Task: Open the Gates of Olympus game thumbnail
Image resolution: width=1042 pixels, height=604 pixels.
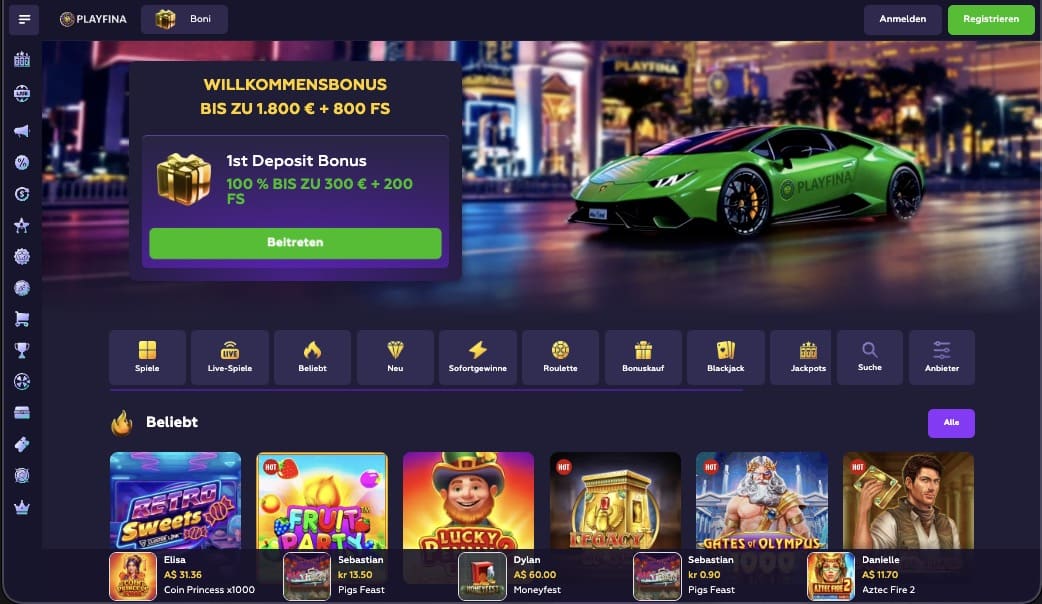Action: [762, 502]
